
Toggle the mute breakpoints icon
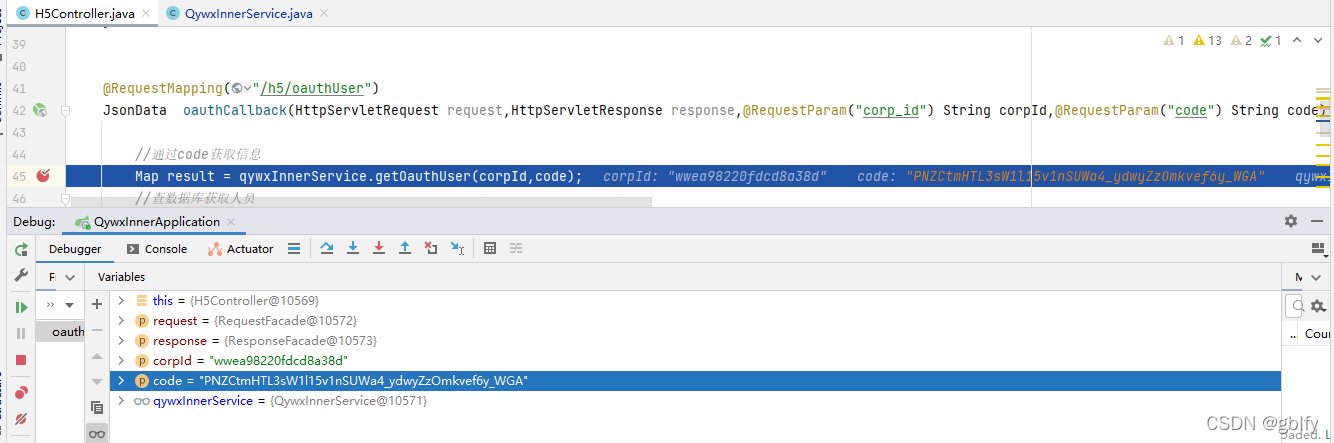[21, 419]
